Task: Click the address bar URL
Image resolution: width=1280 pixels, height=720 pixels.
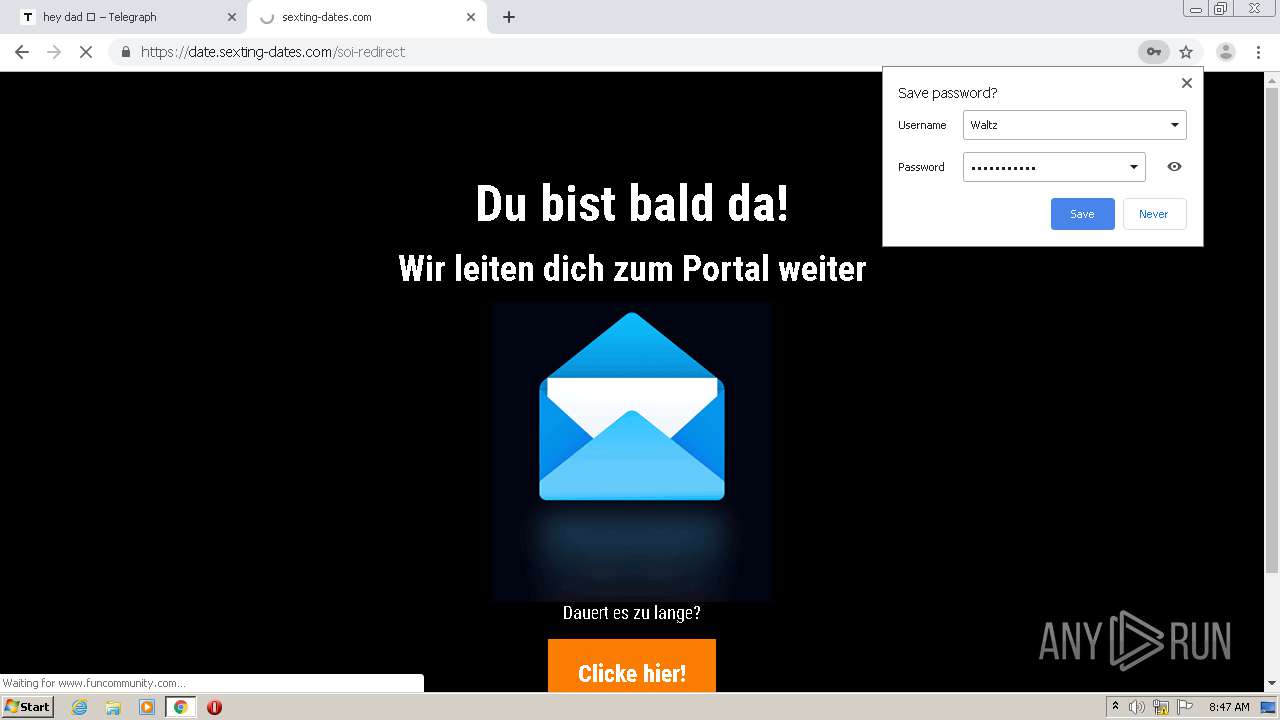Action: pos(272,52)
